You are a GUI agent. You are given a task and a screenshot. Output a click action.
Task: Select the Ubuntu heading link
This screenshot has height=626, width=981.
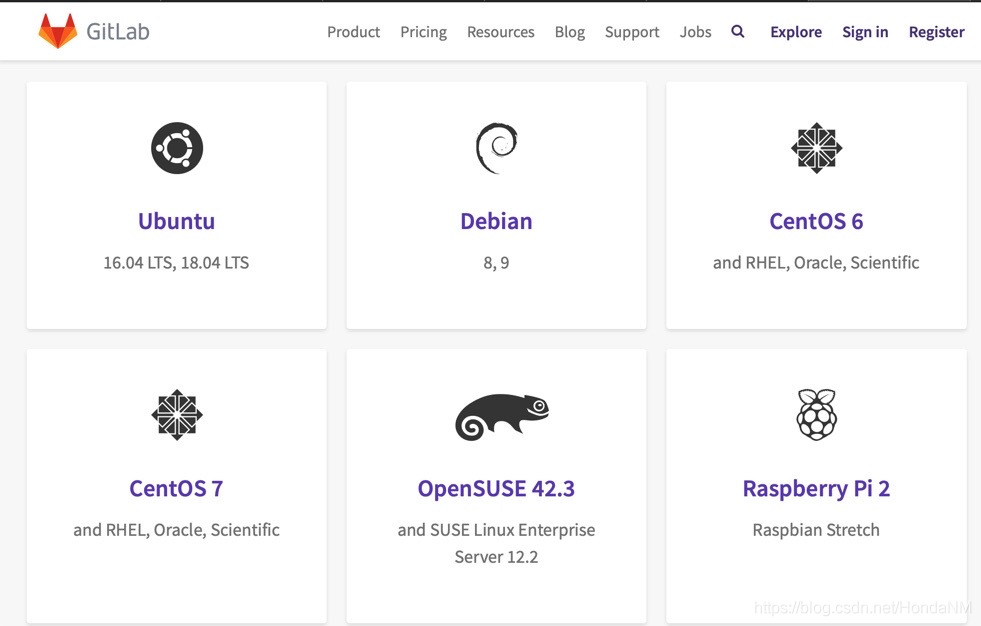coord(176,221)
